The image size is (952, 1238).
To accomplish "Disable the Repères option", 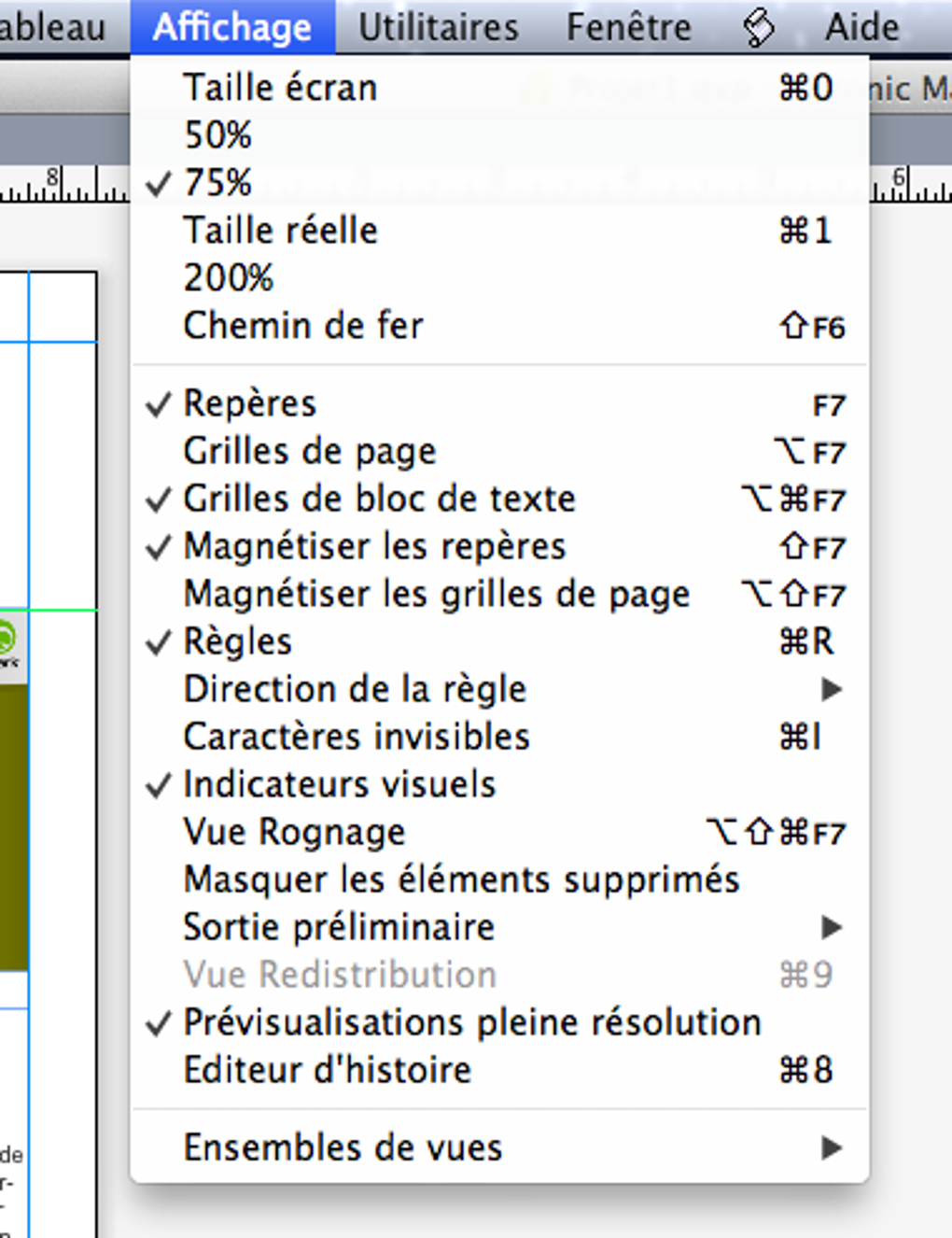I will point(250,402).
